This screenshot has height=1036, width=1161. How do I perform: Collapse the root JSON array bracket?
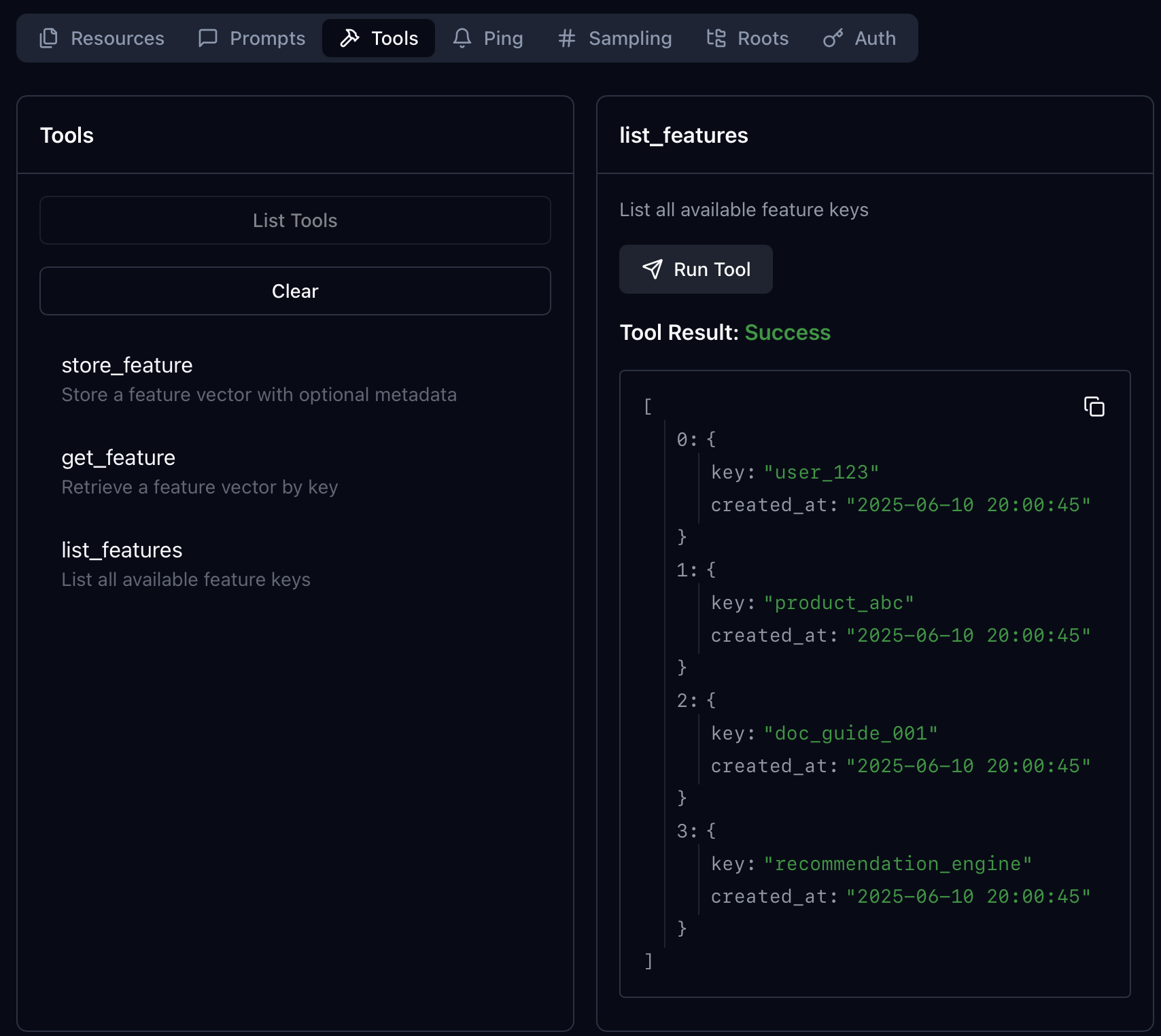point(648,407)
